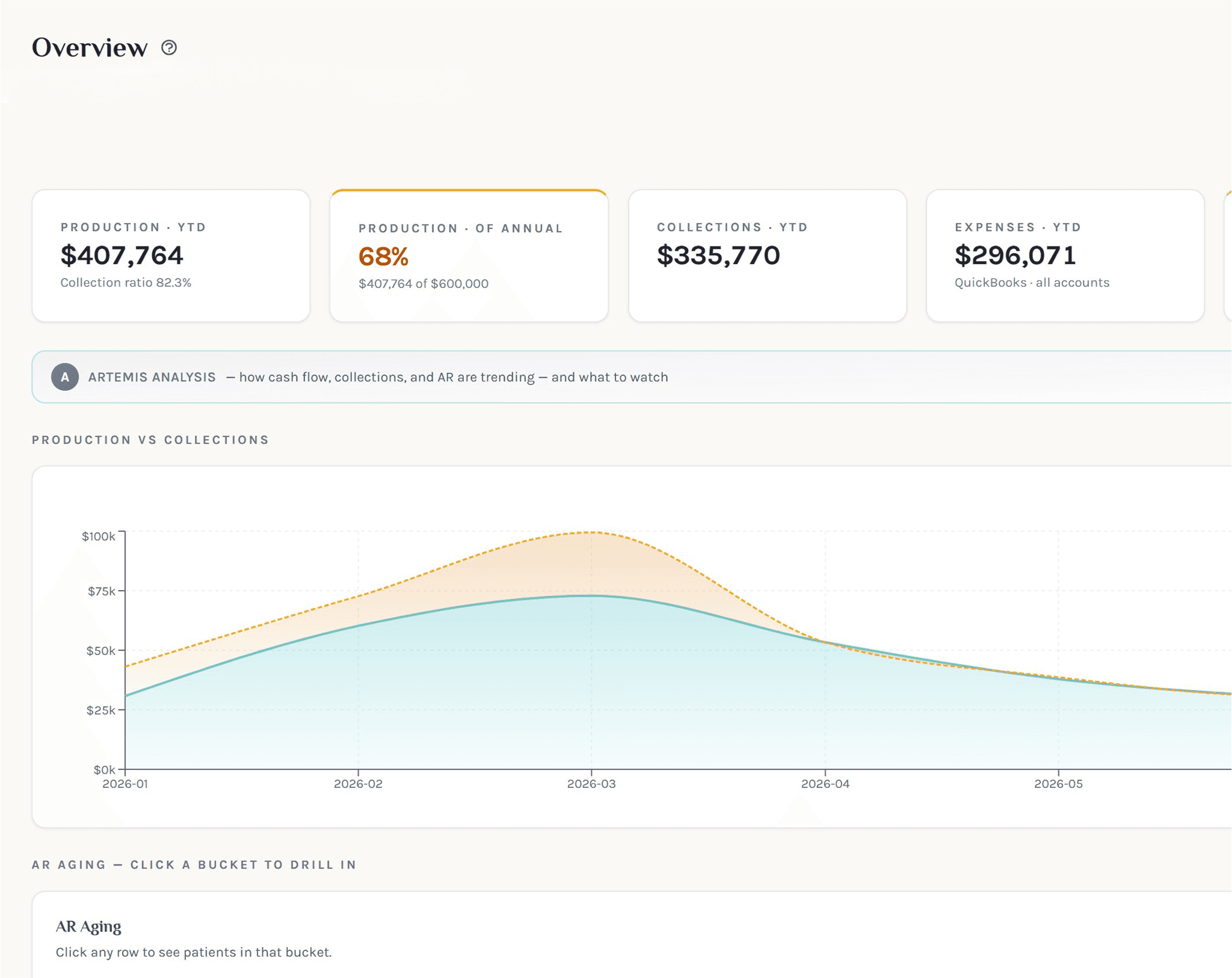This screenshot has height=978, width=1232.
Task: Click the "AR Aging — Click a bucket" section label
Action: pyautogui.click(x=194, y=865)
